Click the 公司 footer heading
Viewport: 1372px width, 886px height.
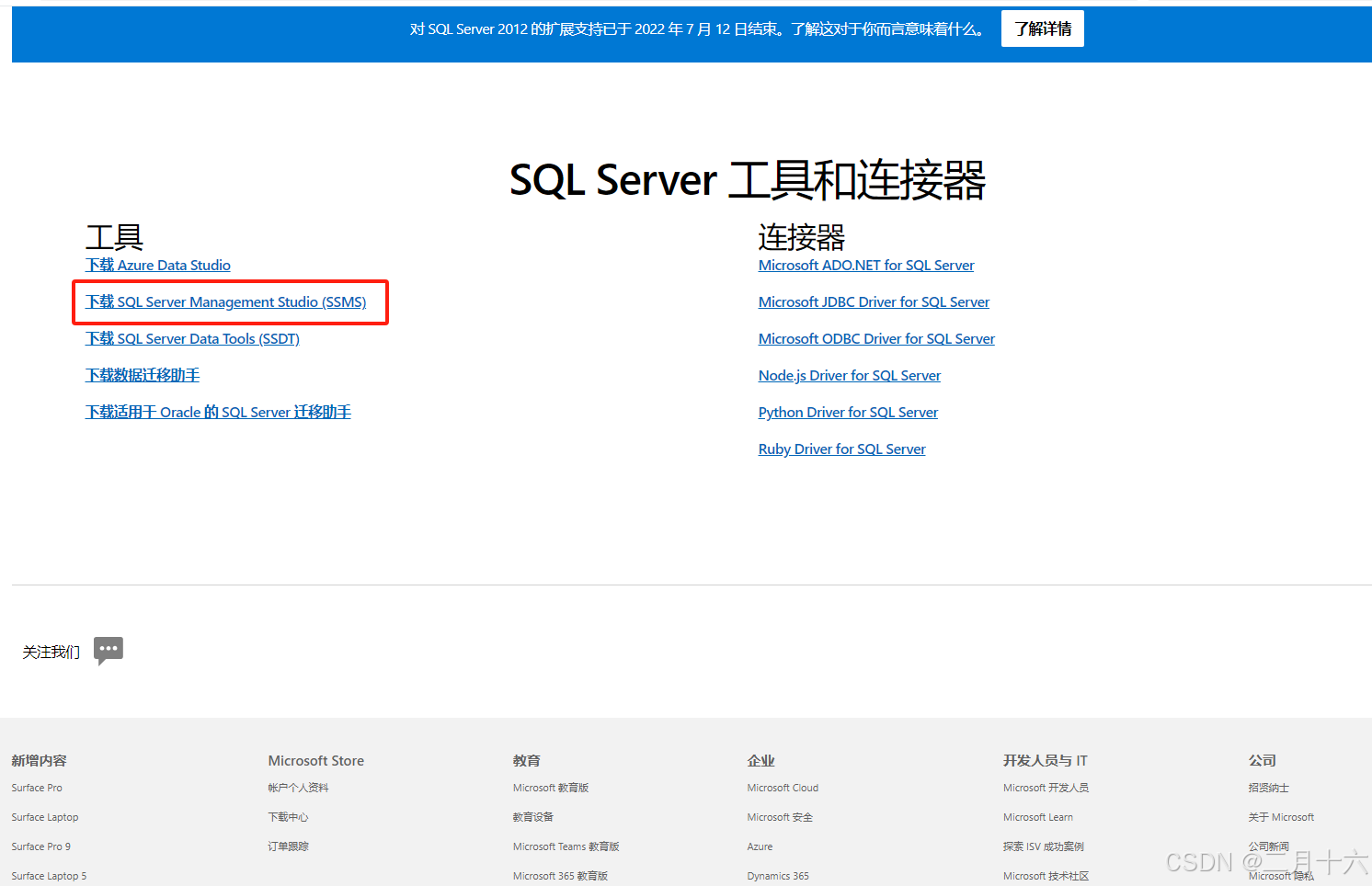[1263, 760]
